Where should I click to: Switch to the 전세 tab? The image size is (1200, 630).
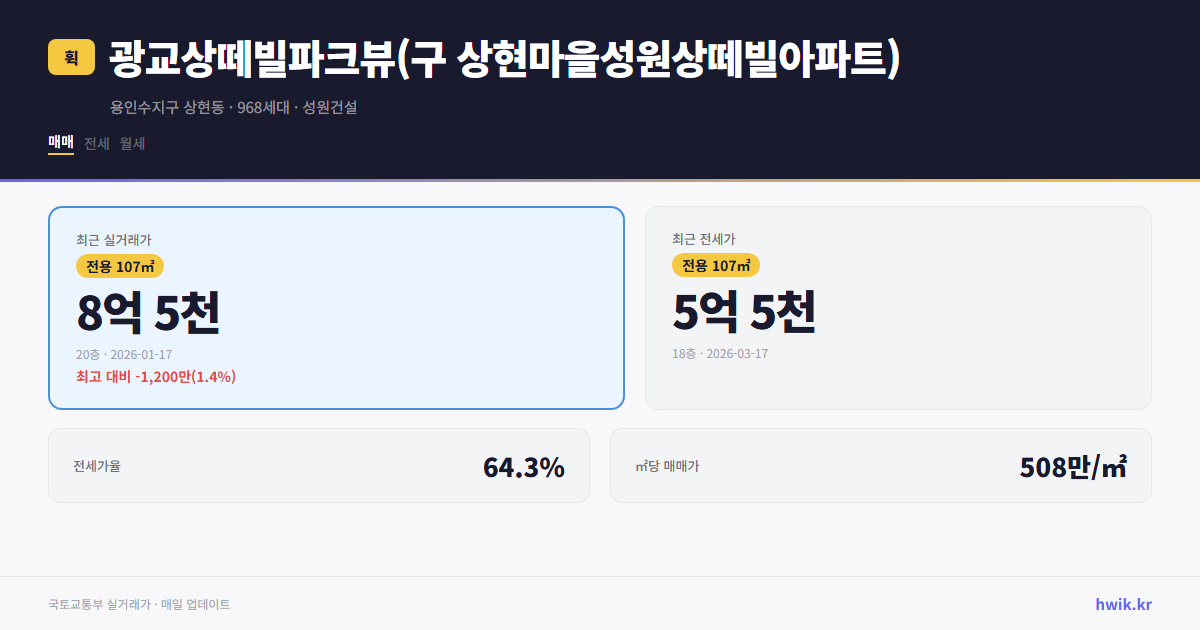(x=98, y=143)
